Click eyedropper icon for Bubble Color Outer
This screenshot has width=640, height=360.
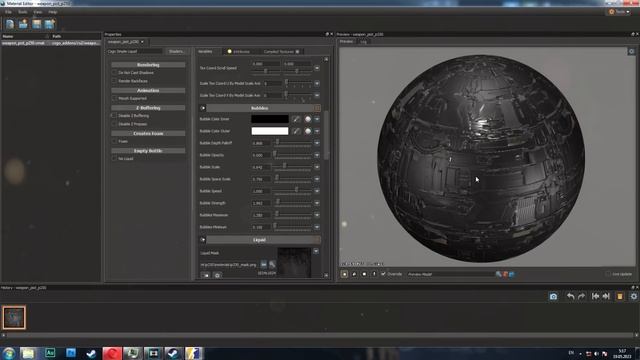click(297, 131)
